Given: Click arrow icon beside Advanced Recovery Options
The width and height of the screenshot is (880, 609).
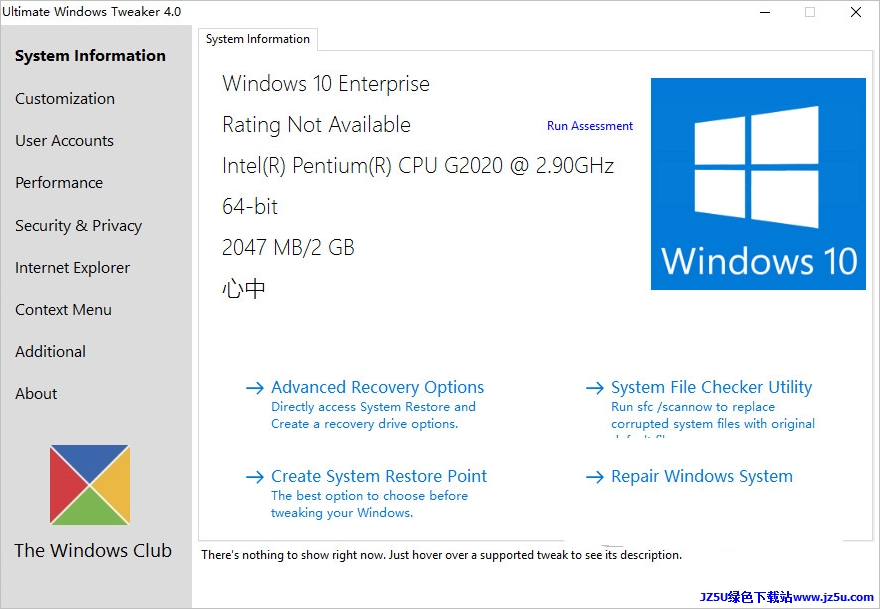Looking at the screenshot, I should click(x=255, y=388).
